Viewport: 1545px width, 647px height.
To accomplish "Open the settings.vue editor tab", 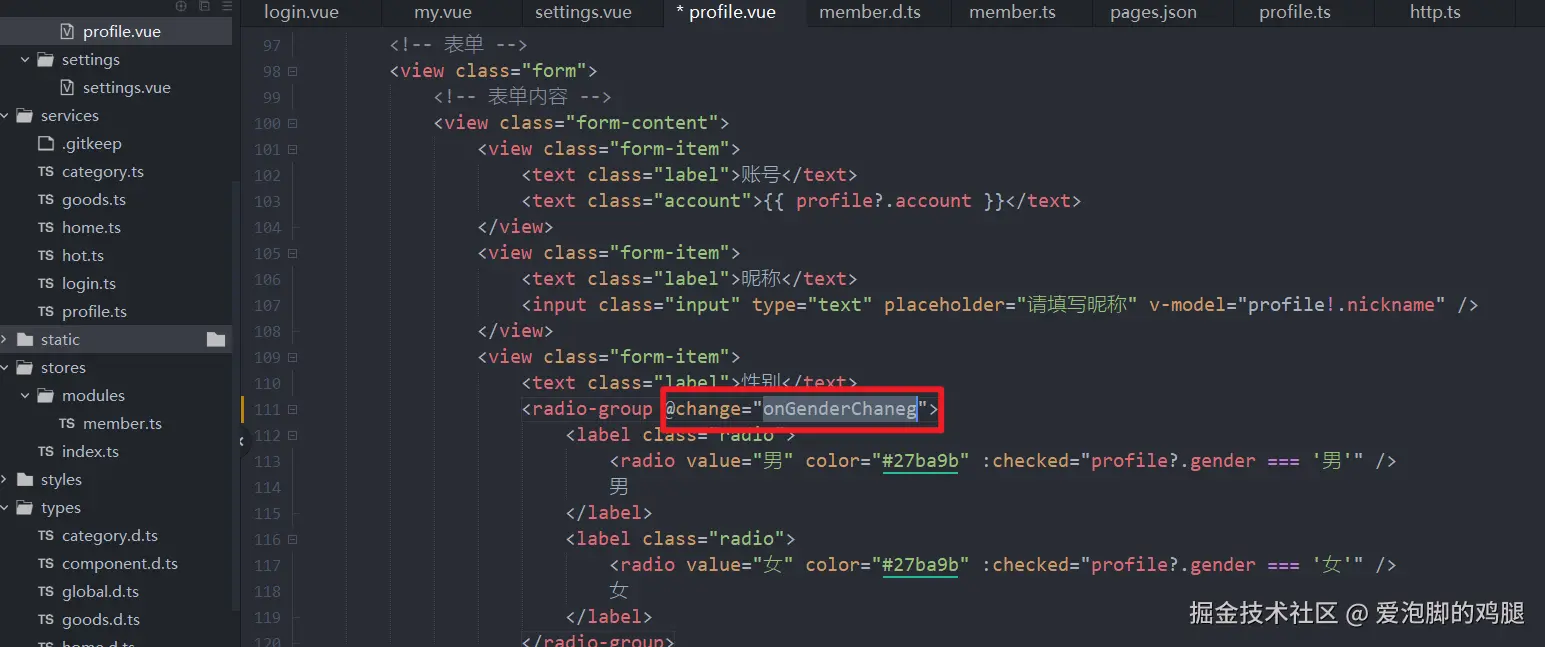I will click(583, 13).
